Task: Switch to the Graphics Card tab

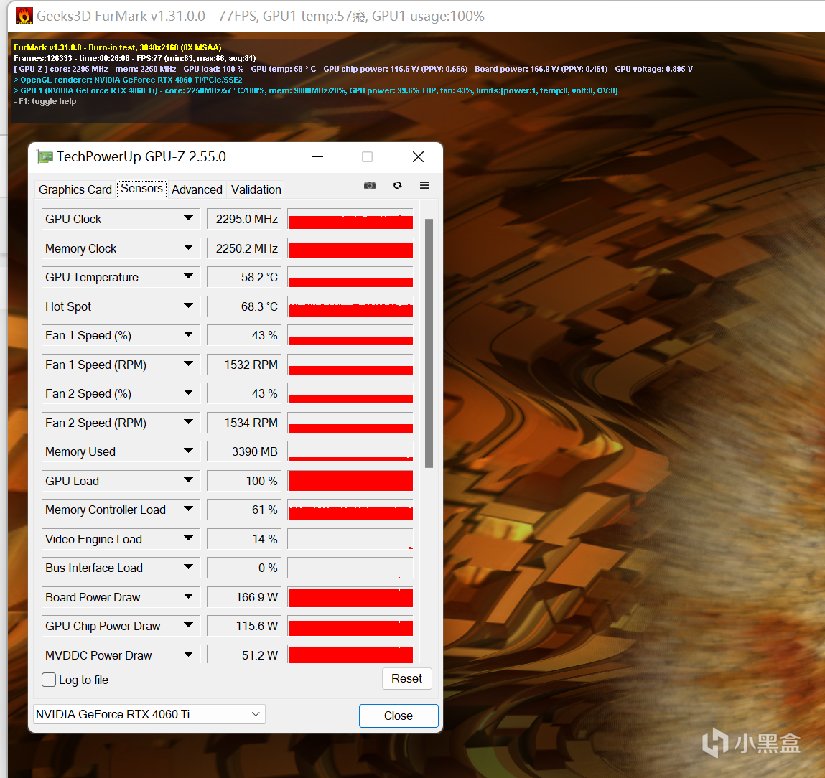Action: click(75, 189)
